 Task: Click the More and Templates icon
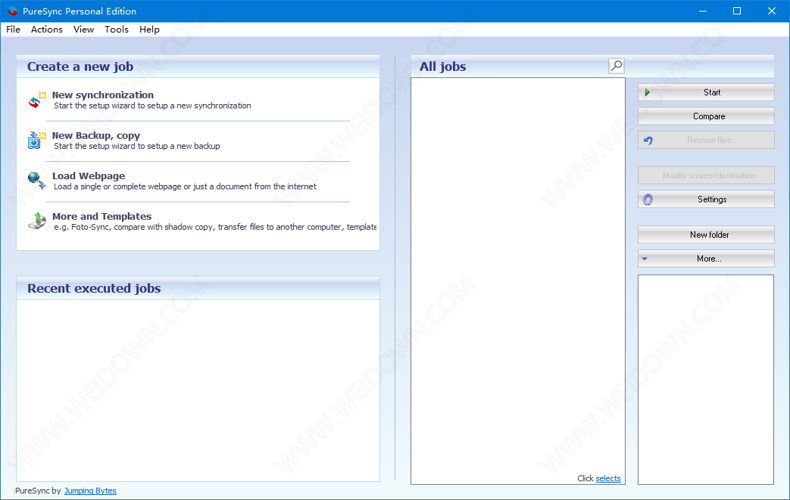tap(37, 221)
